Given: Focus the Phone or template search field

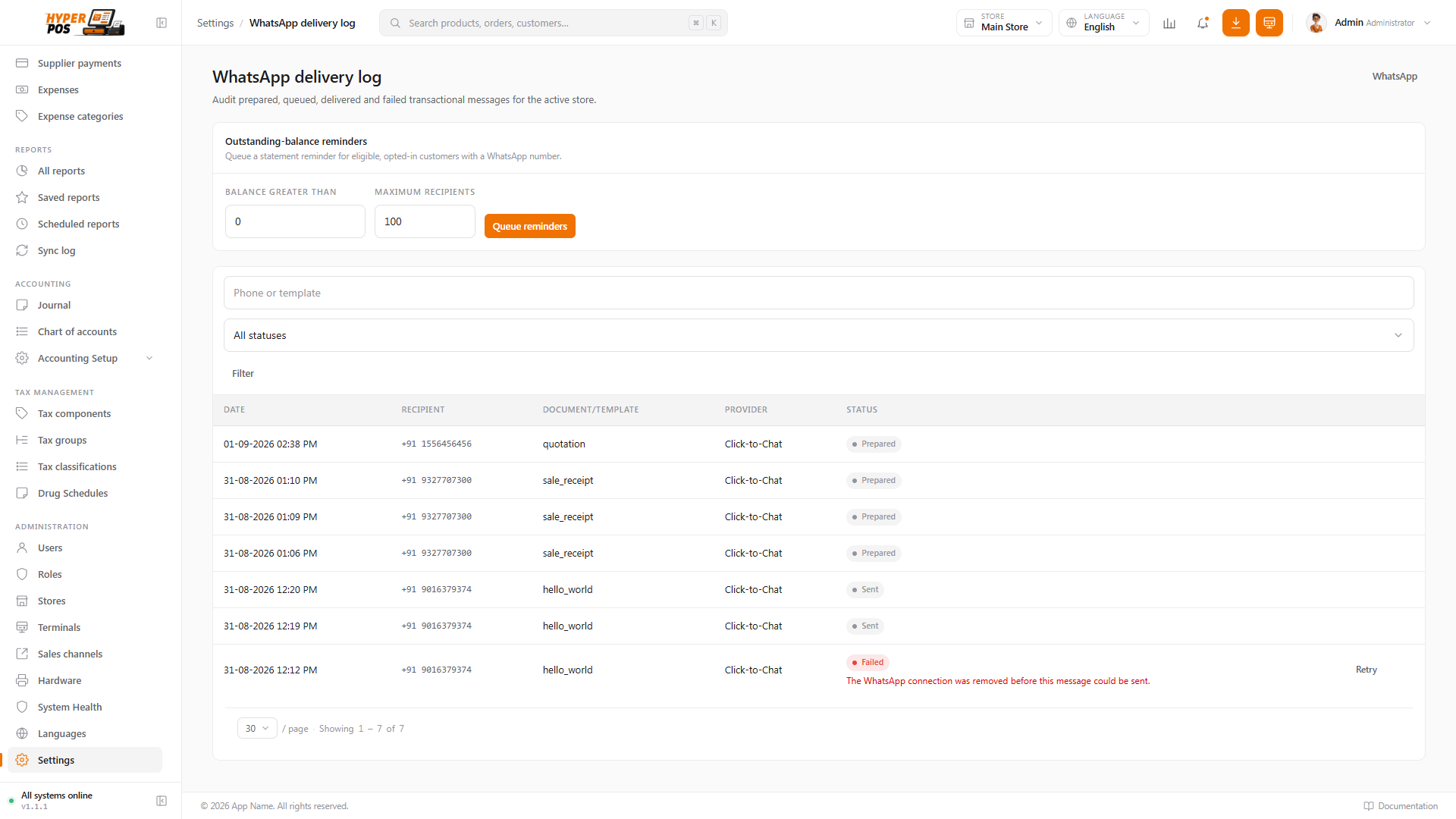Looking at the screenshot, I should click(x=819, y=293).
